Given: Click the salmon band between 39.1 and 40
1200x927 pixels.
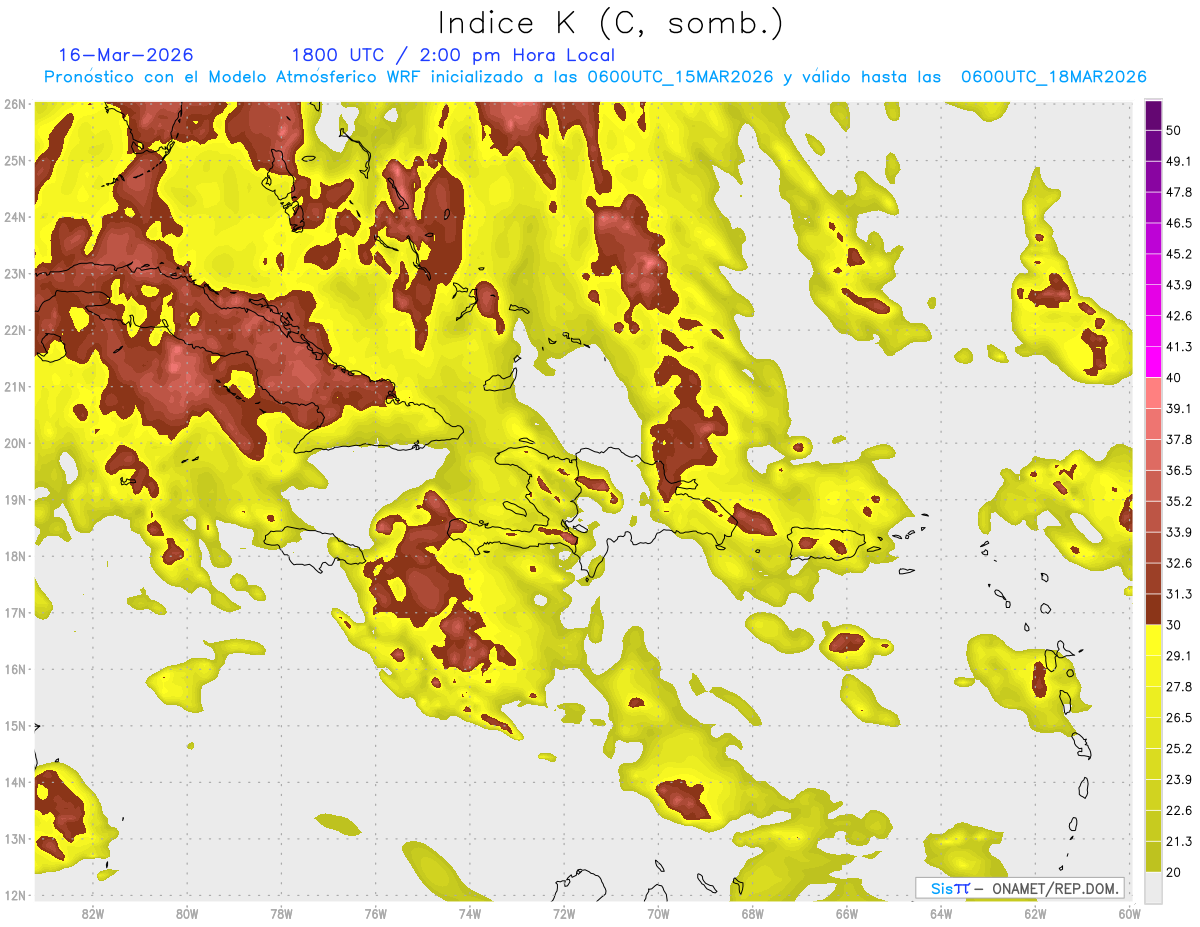Looking at the screenshot, I should tap(1153, 392).
